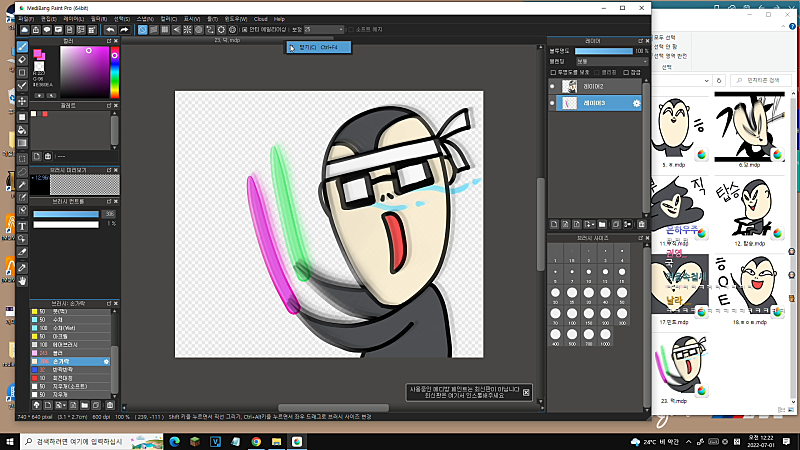The width and height of the screenshot is (800, 450).
Task: Pick the Text tool
Action: pyautogui.click(x=23, y=226)
